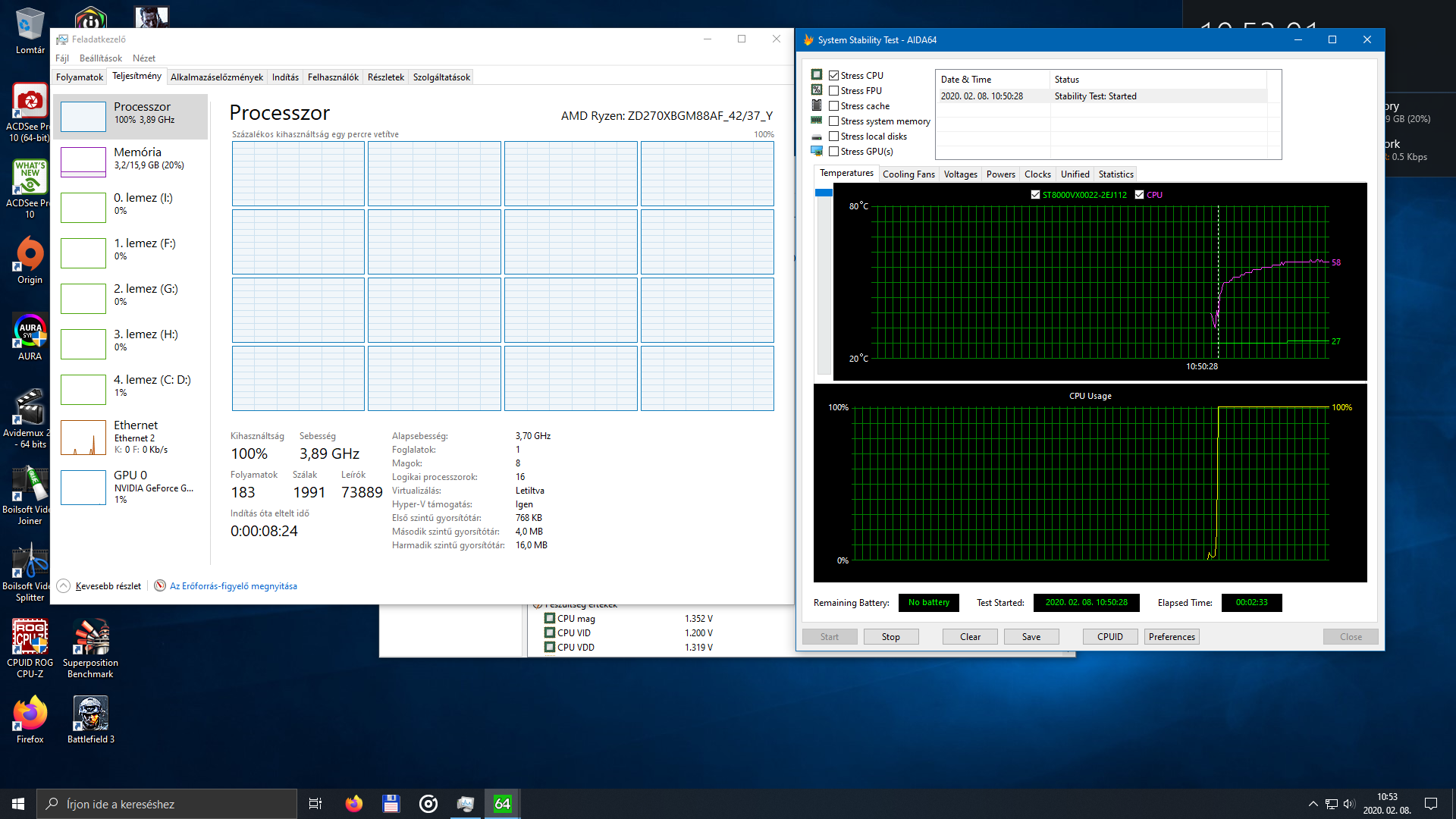The image size is (1456, 819).
Task: Uncheck the Stress CPU checkbox
Action: pyautogui.click(x=833, y=76)
